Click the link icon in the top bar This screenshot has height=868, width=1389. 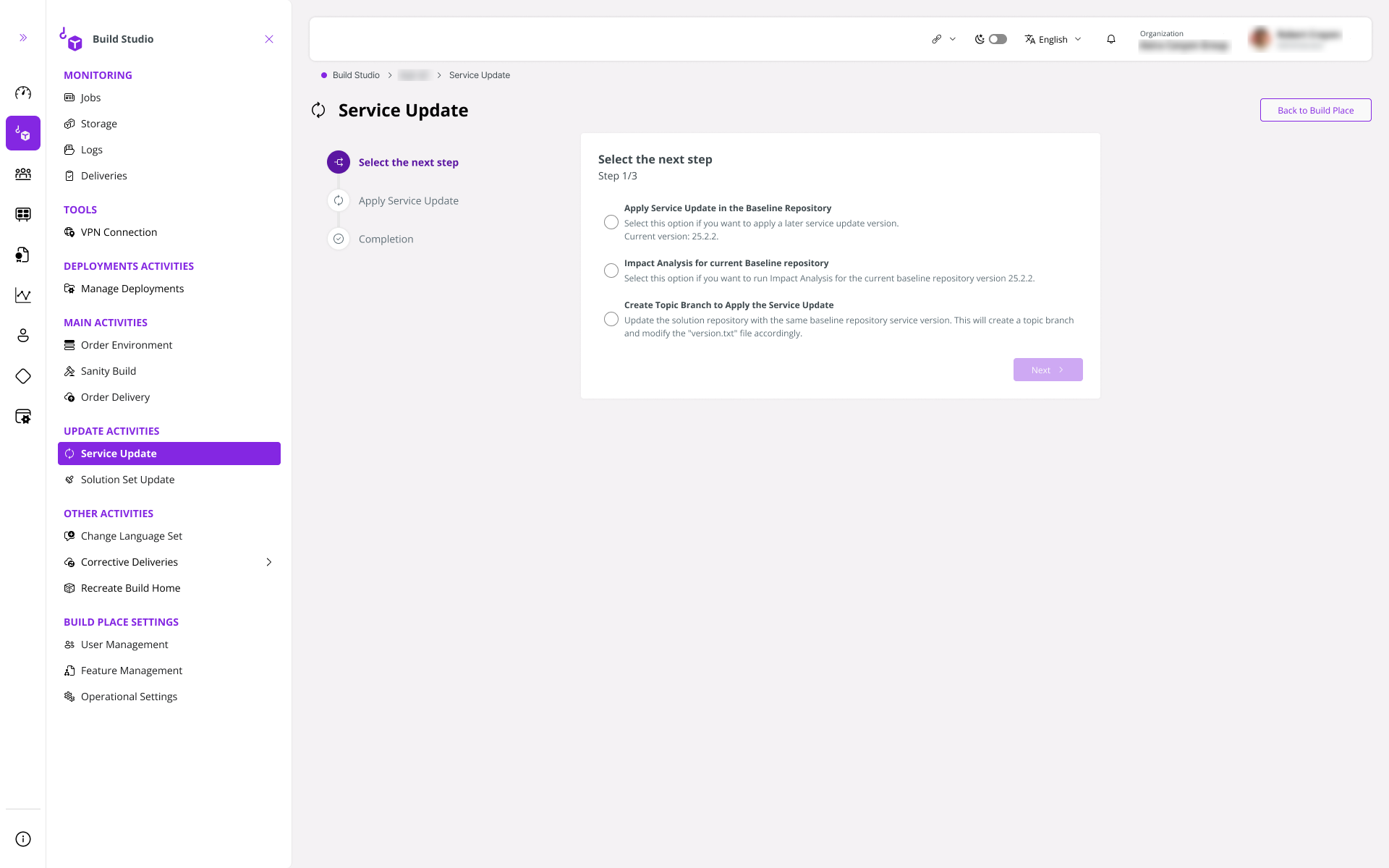937,39
